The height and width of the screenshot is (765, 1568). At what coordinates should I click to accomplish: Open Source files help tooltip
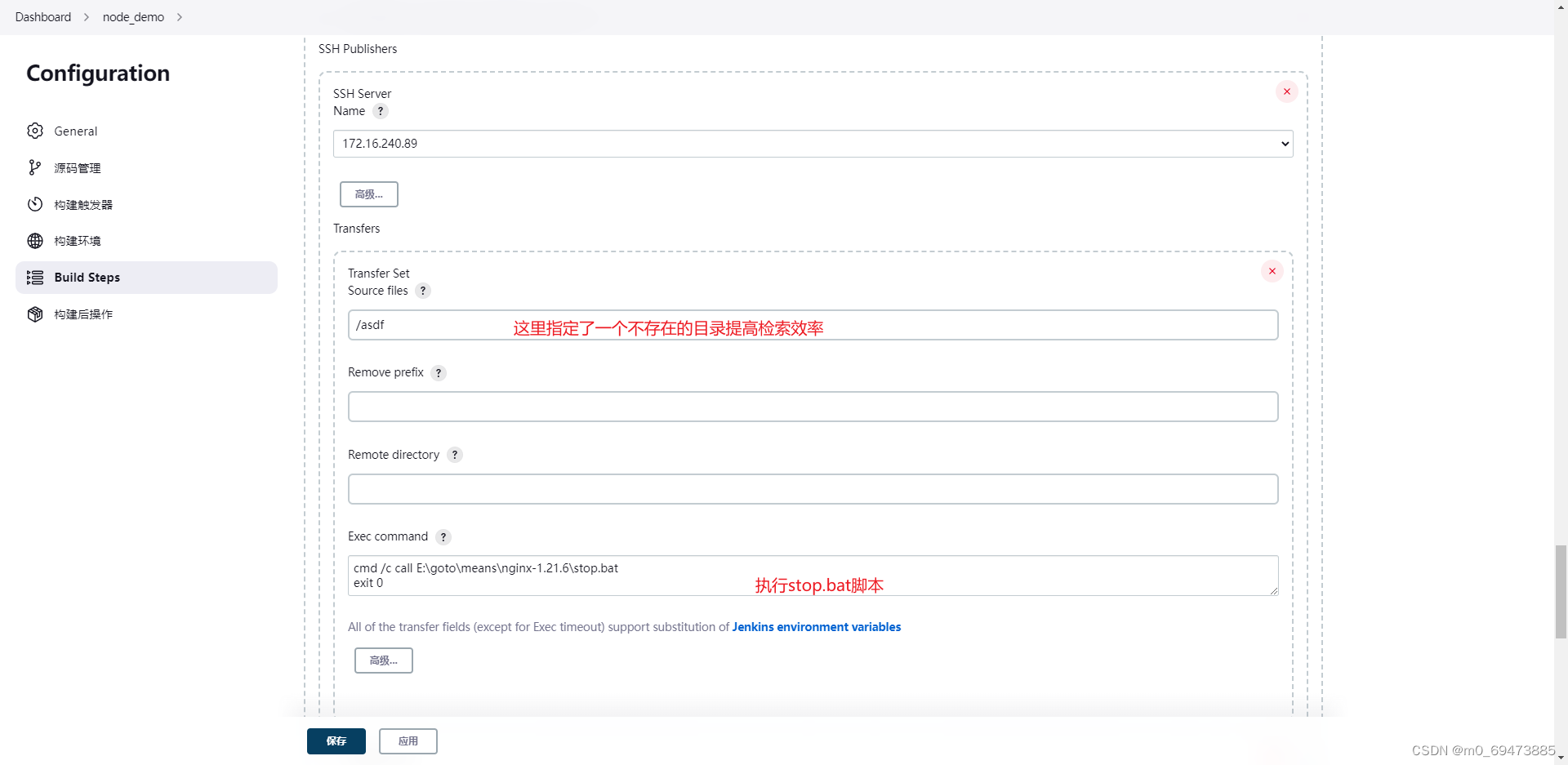pos(423,291)
